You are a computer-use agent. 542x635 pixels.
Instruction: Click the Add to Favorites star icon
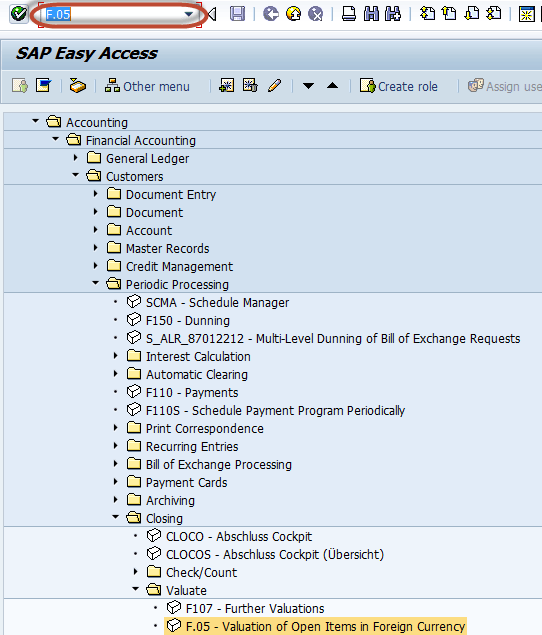pyautogui.click(x=226, y=86)
